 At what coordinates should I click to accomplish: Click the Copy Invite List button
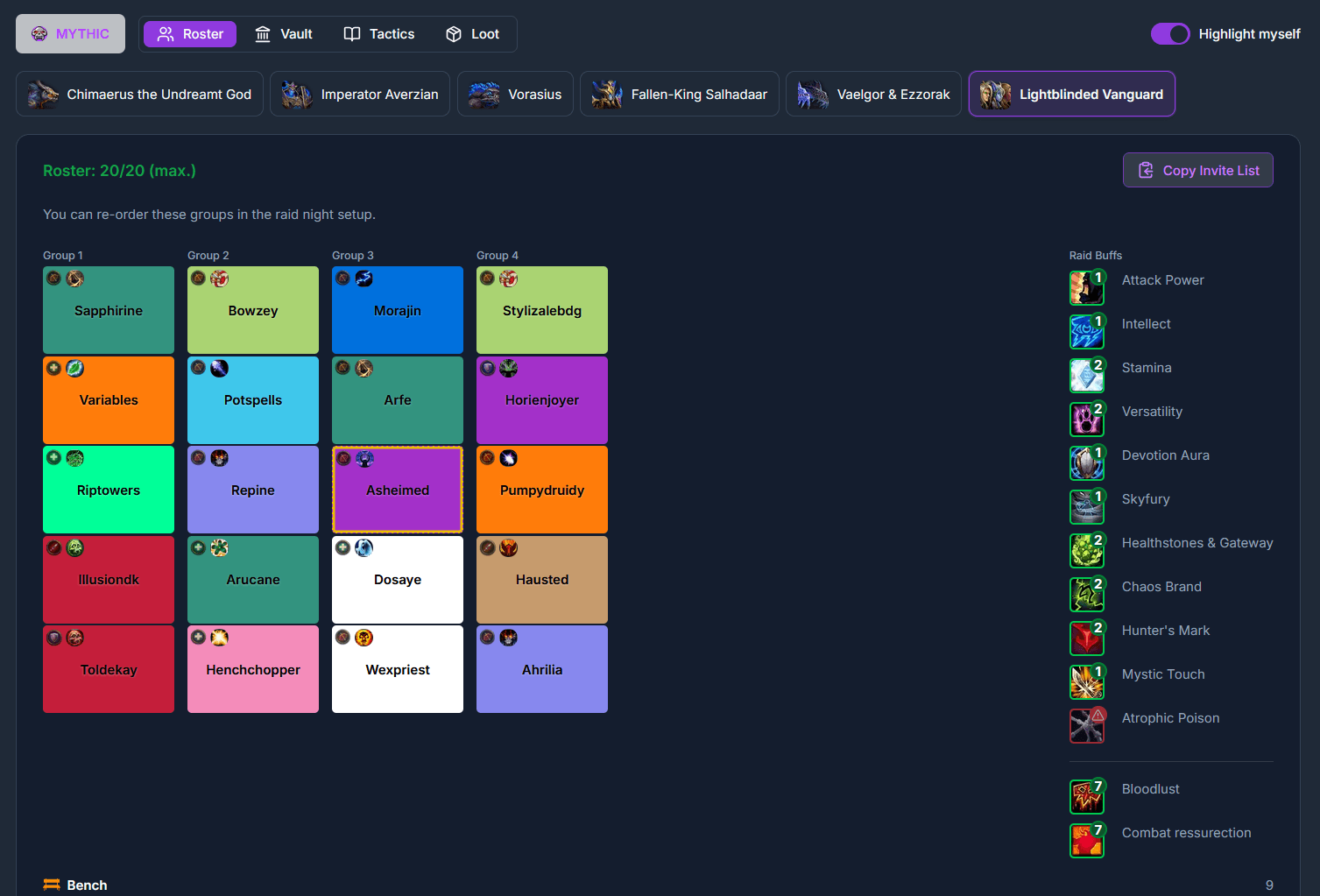click(x=1198, y=170)
